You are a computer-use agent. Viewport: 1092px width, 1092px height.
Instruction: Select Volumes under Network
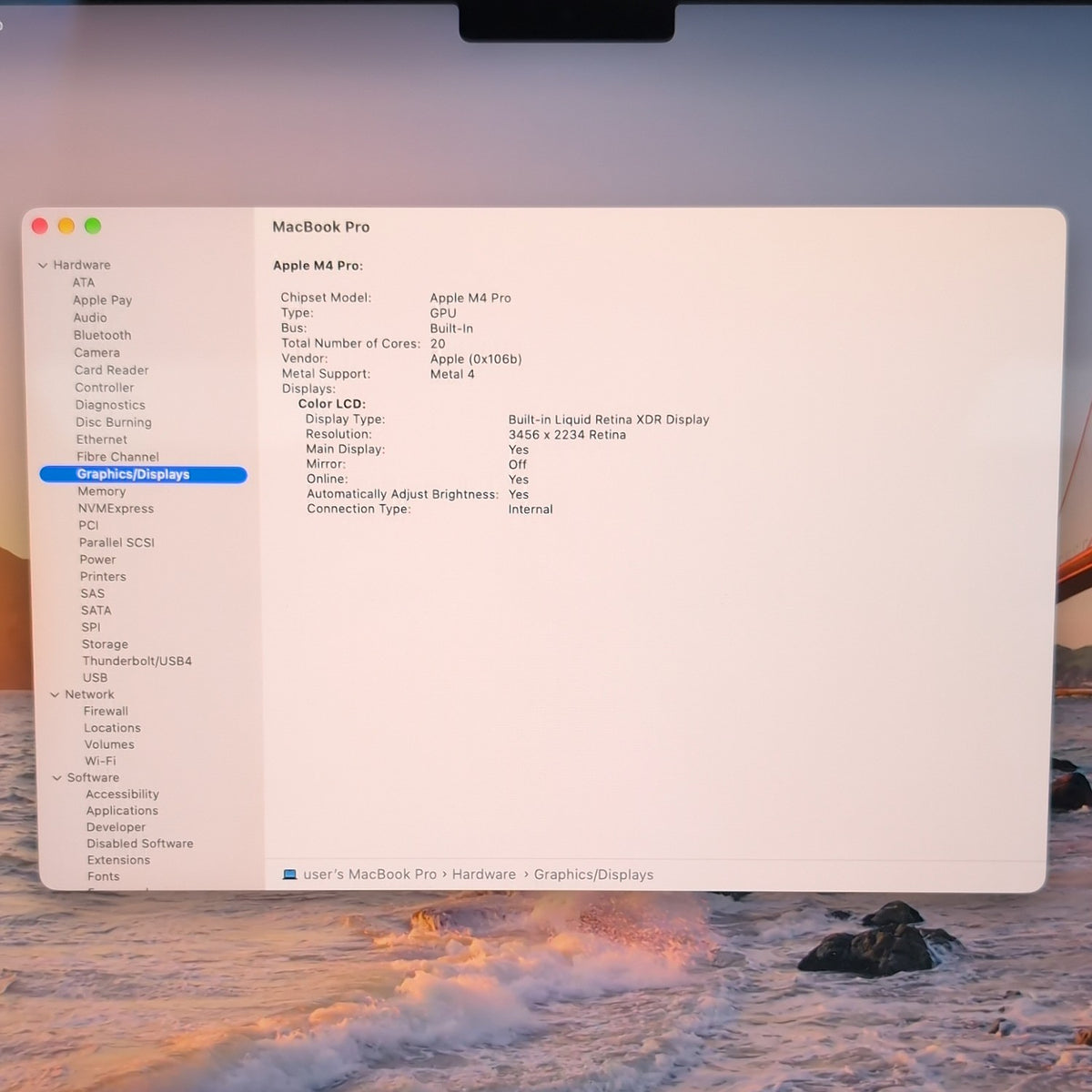click(109, 744)
